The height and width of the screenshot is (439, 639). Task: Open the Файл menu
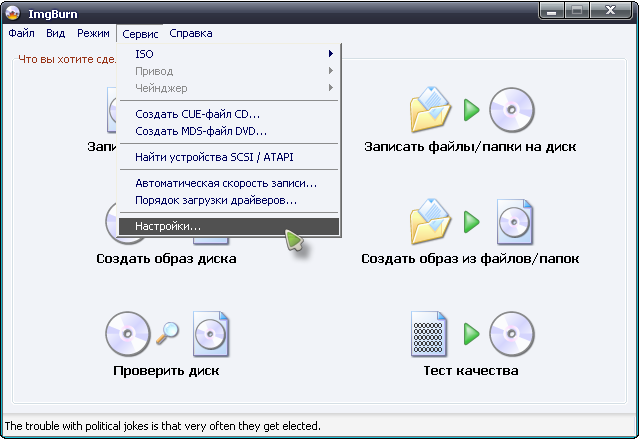(21, 33)
